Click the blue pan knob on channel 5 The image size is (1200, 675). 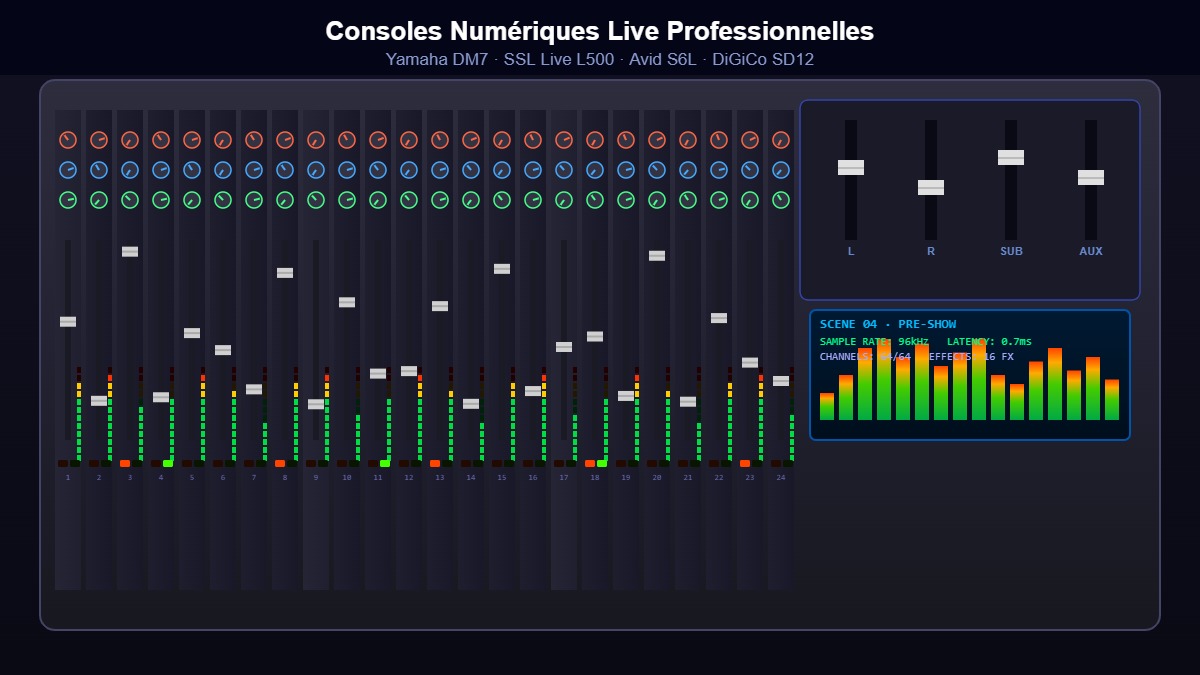[x=191, y=169]
